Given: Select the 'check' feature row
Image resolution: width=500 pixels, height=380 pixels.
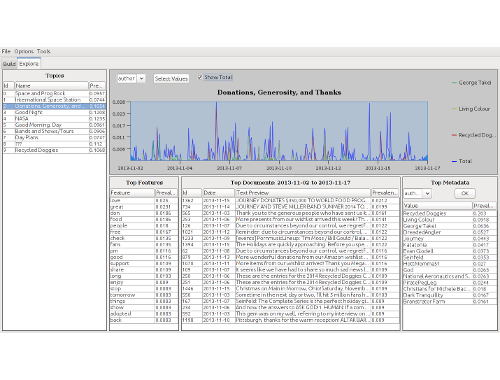Looking at the screenshot, I should (x=144, y=238).
